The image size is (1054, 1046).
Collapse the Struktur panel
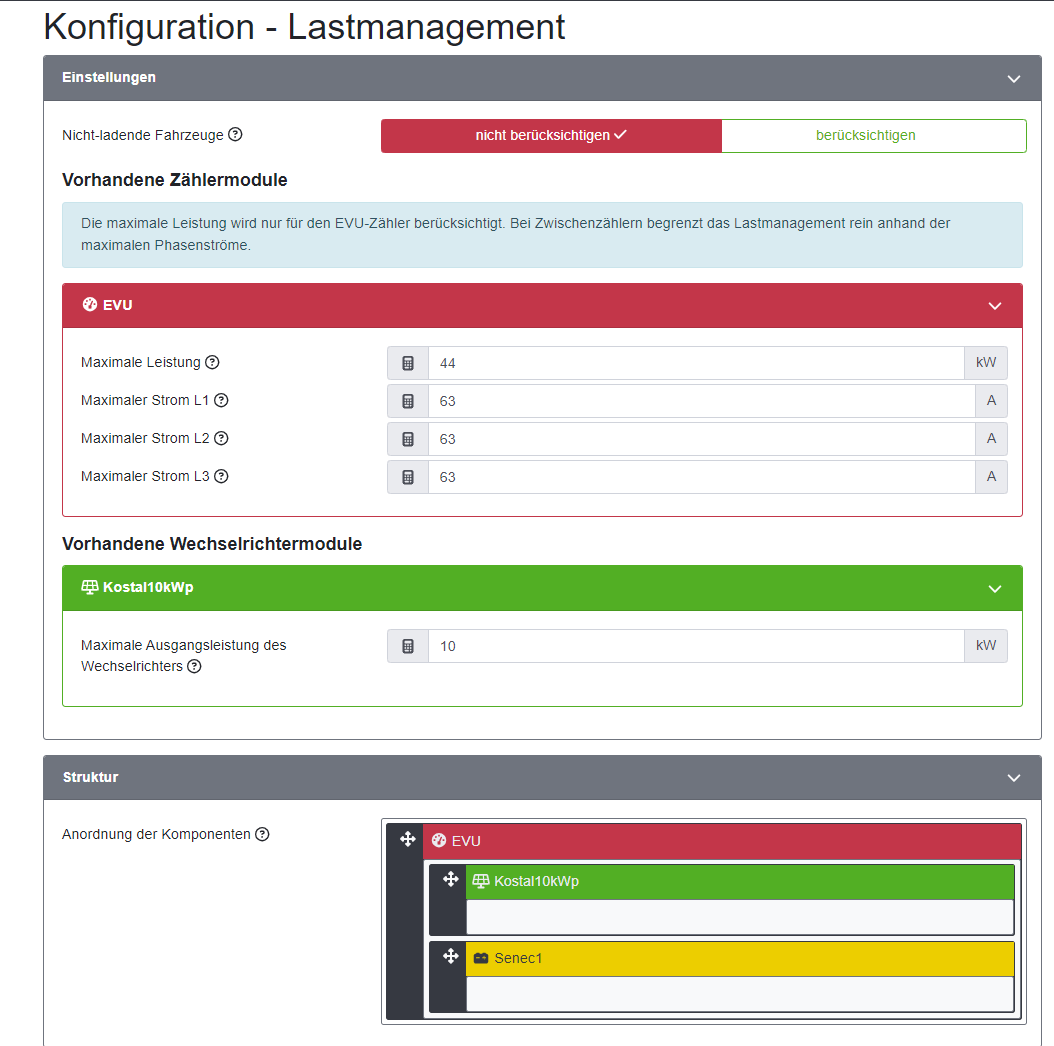1014,778
